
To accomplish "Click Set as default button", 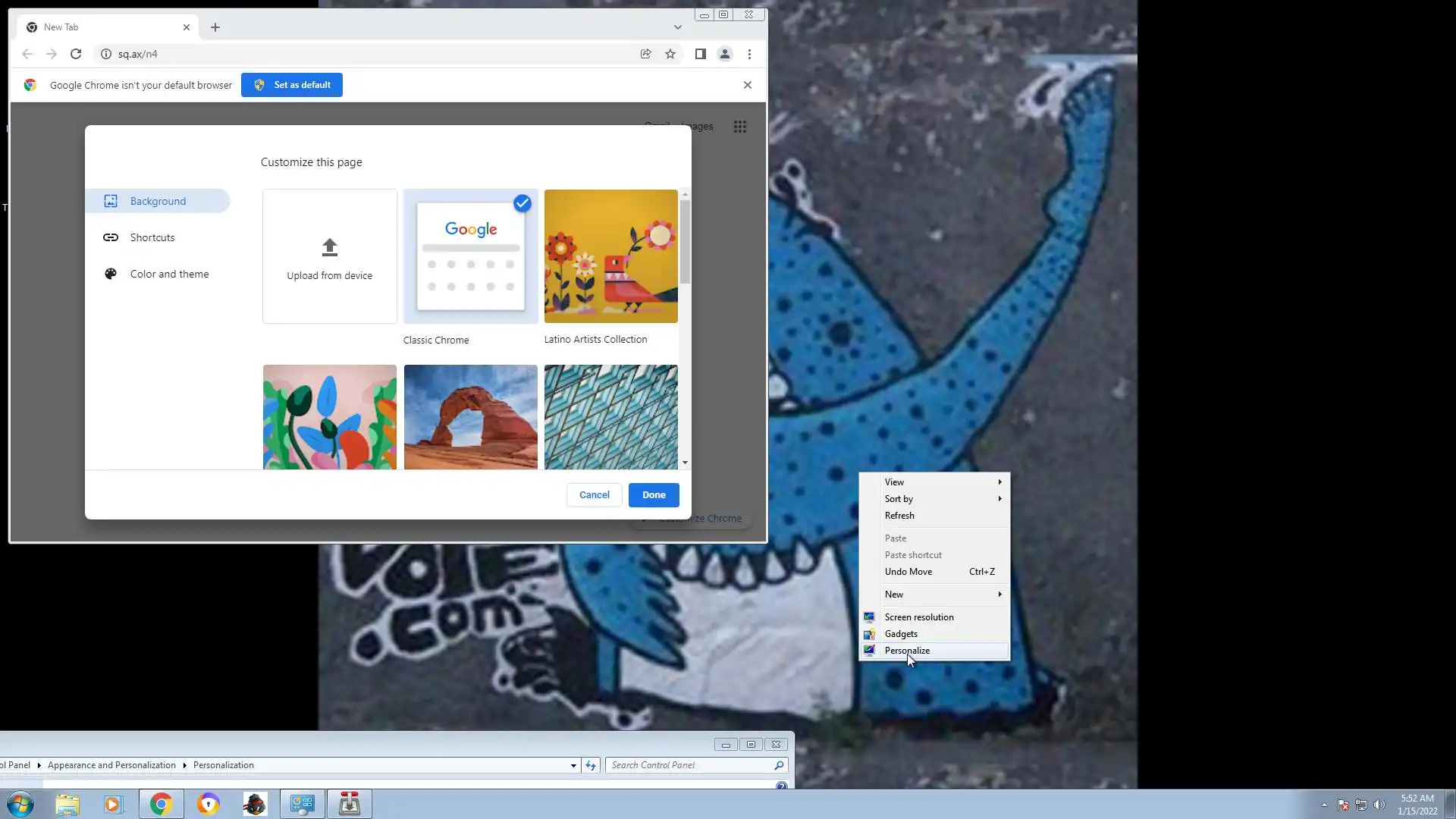I will coord(292,85).
